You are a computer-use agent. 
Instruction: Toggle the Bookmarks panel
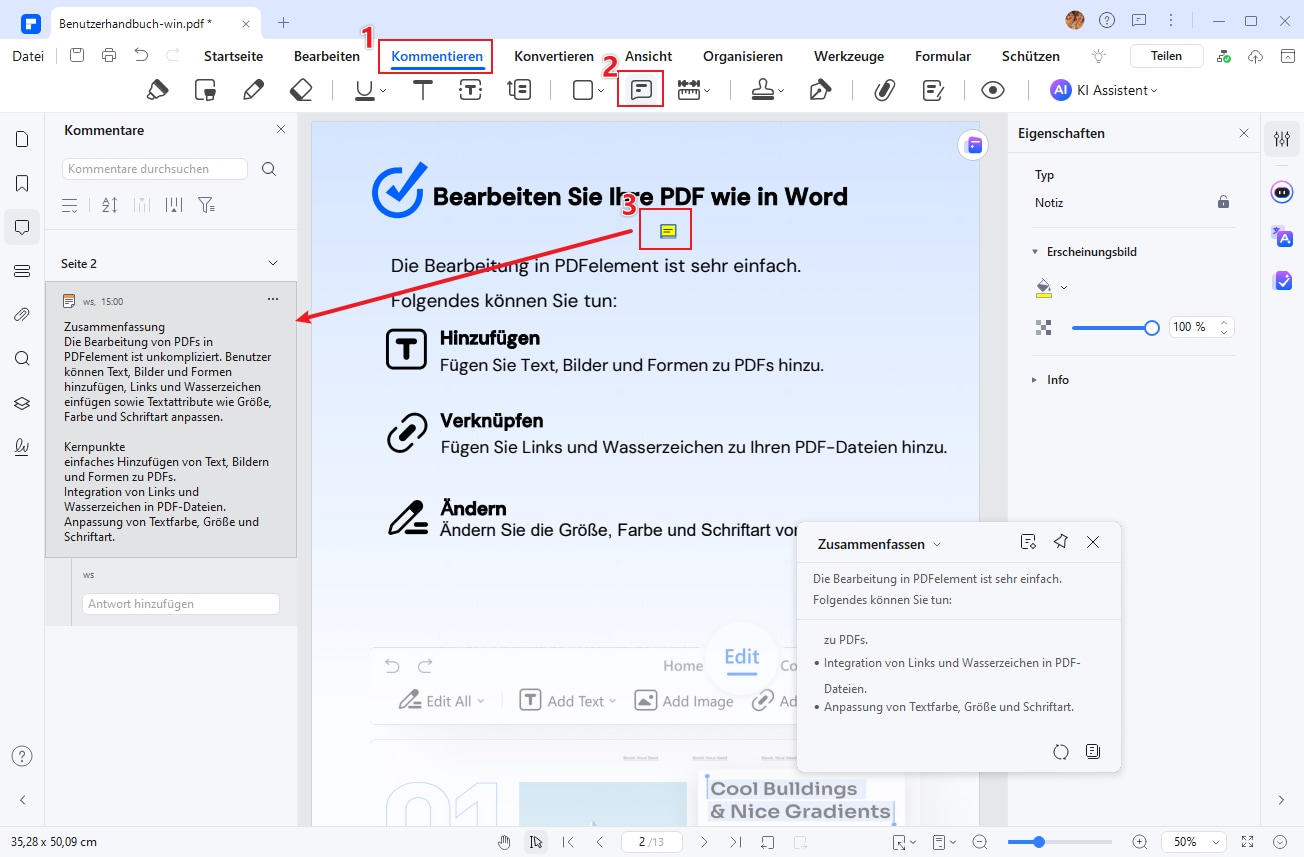pos(22,183)
